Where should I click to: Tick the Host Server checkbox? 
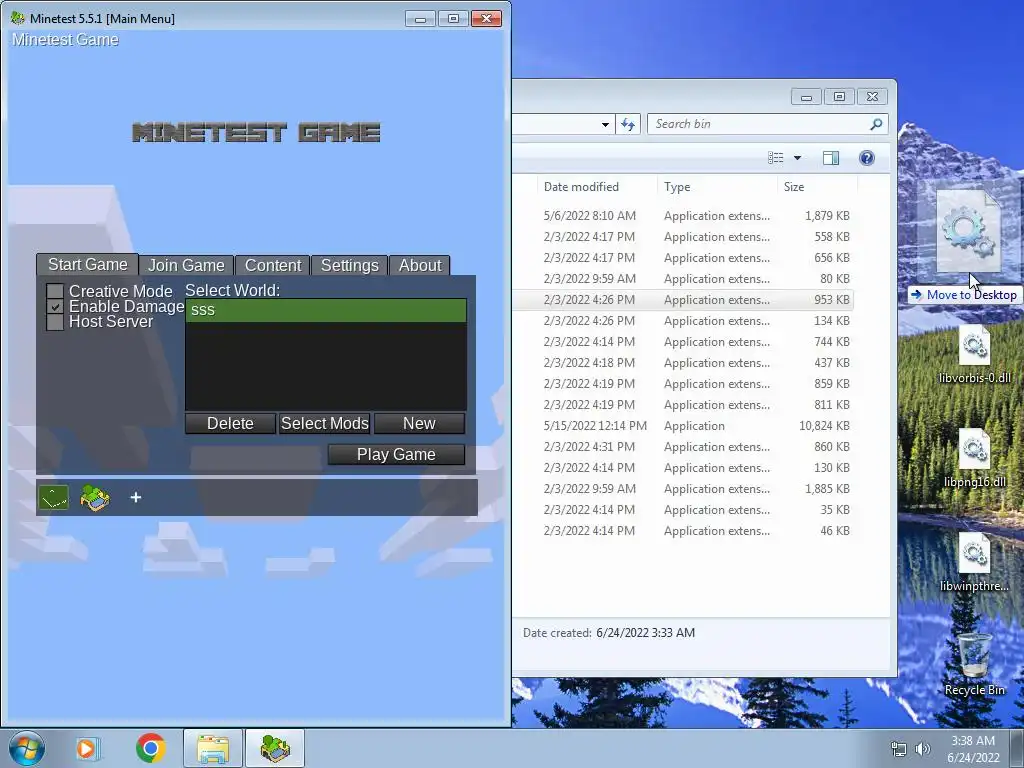(55, 322)
